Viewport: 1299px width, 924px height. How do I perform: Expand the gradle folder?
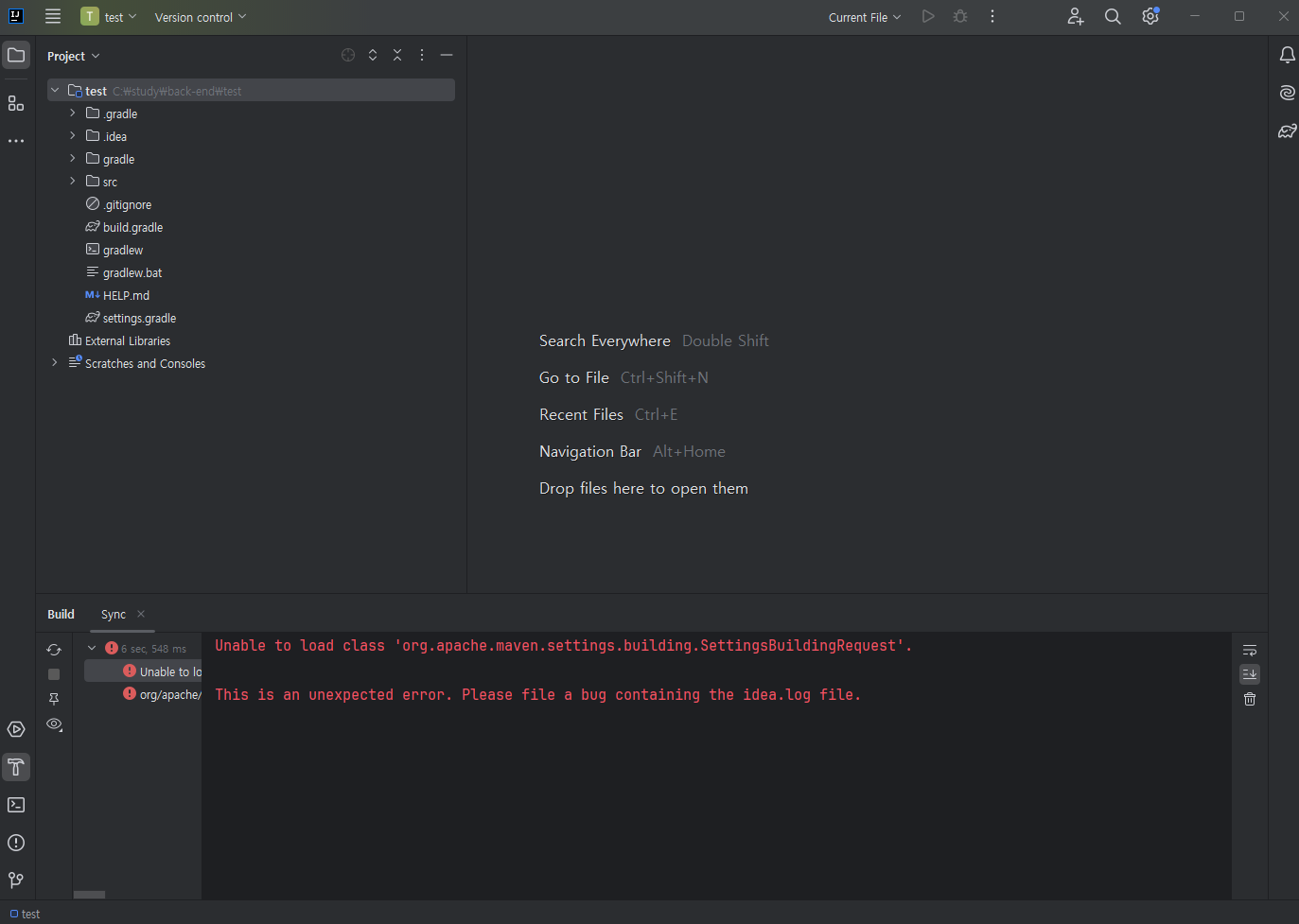72,159
